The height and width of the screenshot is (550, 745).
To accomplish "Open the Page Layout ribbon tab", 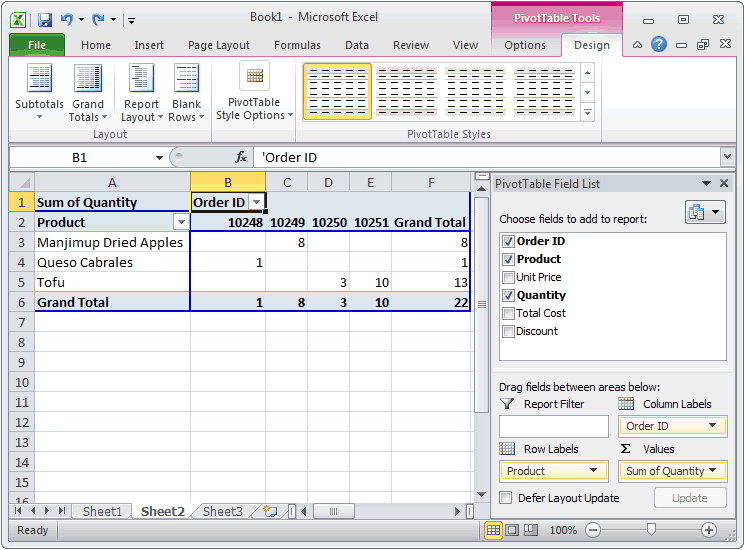I will tap(219, 45).
